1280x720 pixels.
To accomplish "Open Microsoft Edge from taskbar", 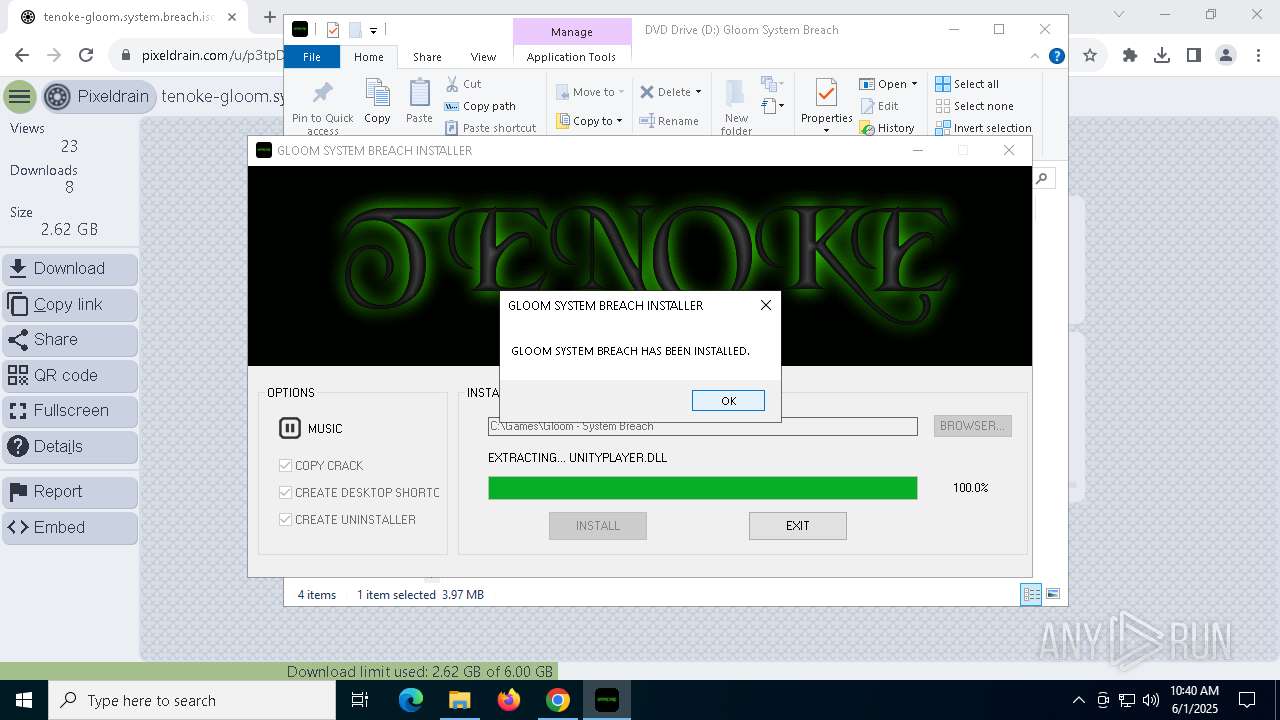I will click(411, 700).
